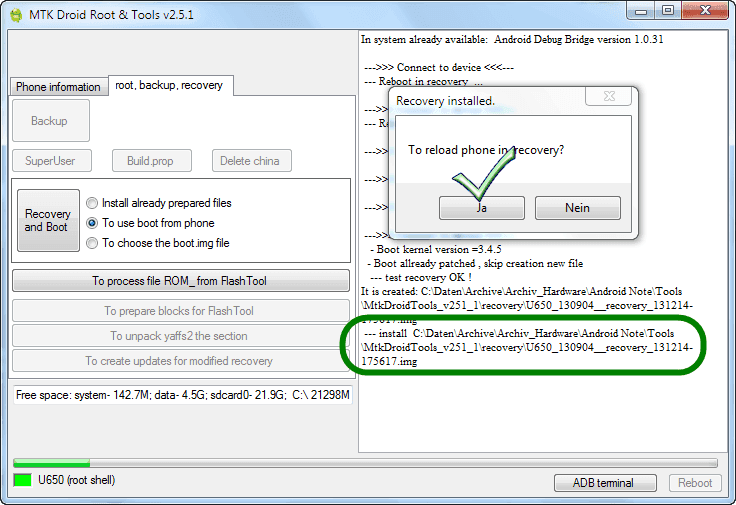
Task: Click the 'It is created:' log entry
Action: 527,306
